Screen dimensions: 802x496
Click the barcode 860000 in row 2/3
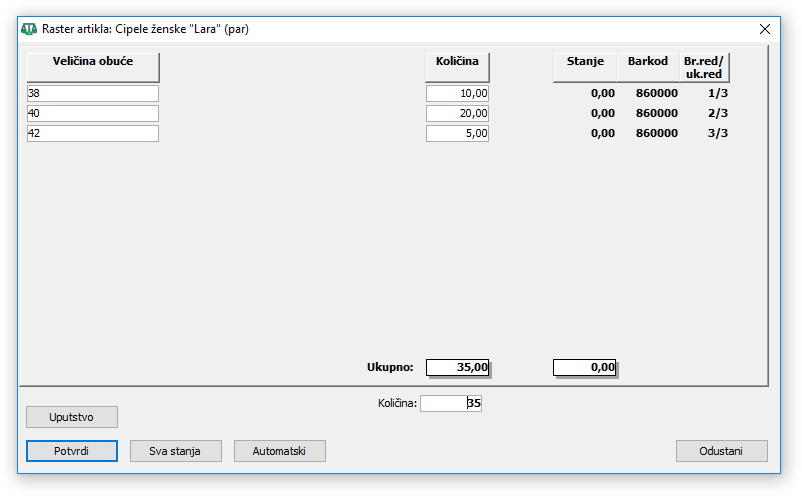[x=657, y=113]
